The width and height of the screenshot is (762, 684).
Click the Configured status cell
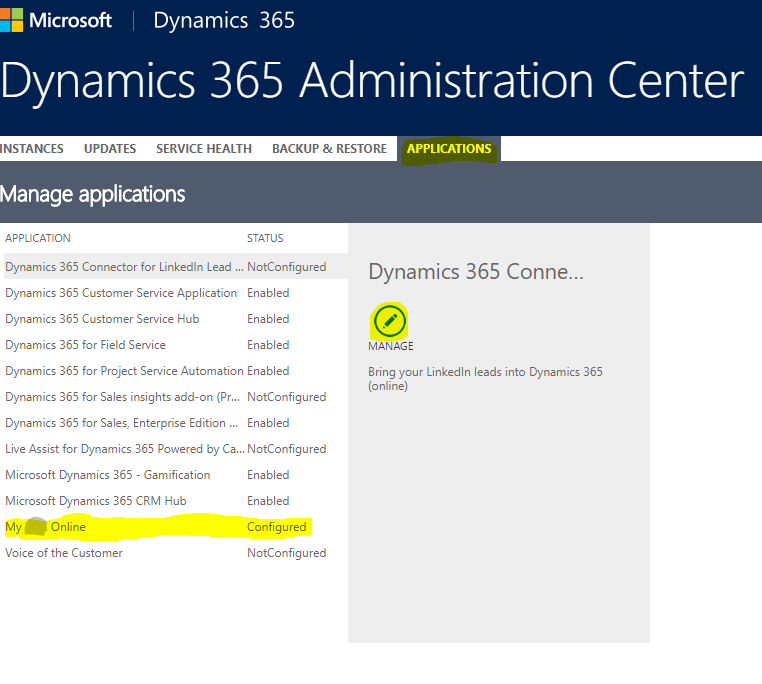277,526
